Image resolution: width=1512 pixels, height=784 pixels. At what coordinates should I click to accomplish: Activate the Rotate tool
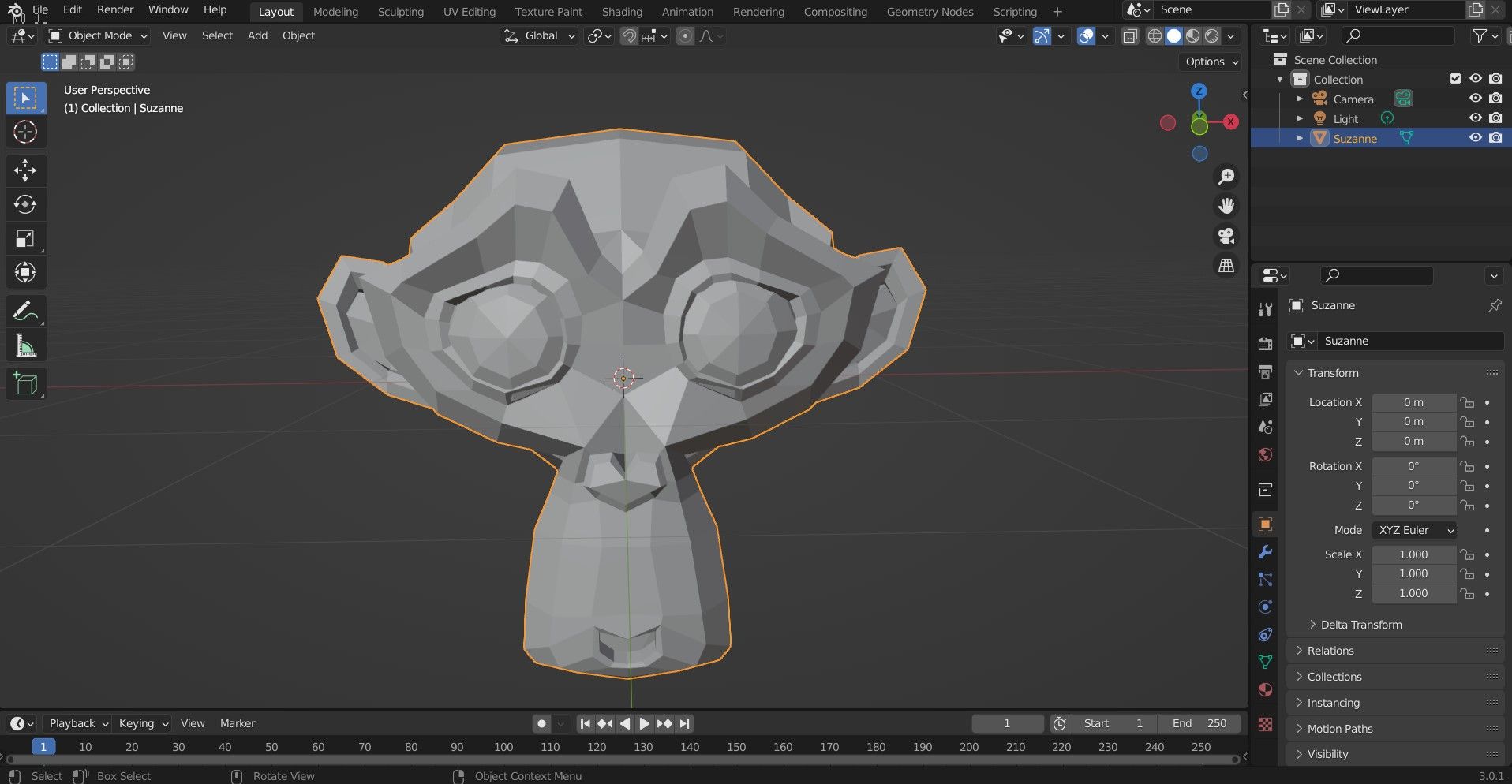(x=26, y=204)
